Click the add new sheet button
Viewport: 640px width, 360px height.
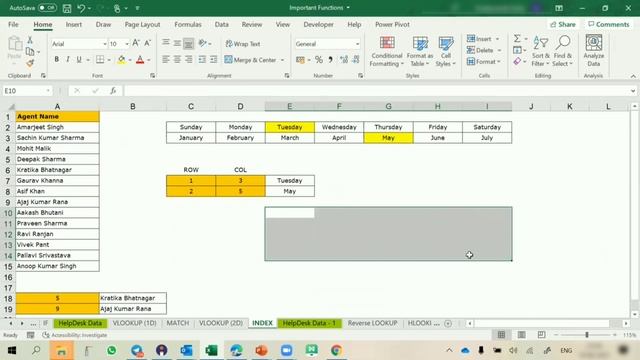[448, 323]
